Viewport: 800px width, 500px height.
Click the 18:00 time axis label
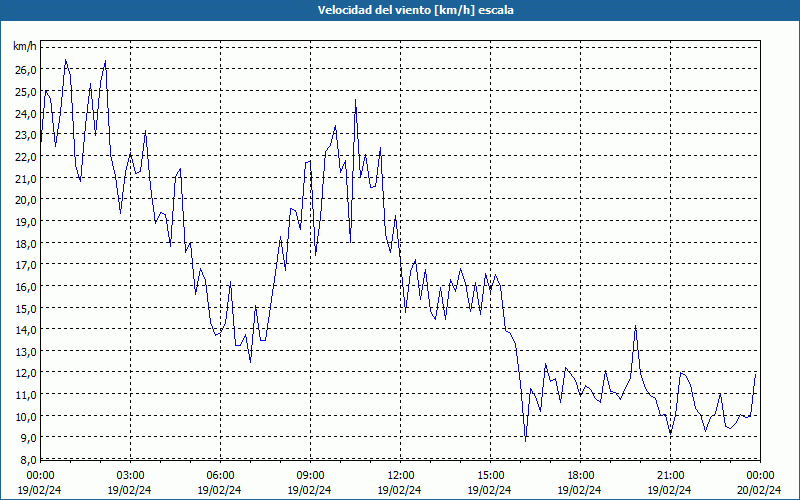581,476
